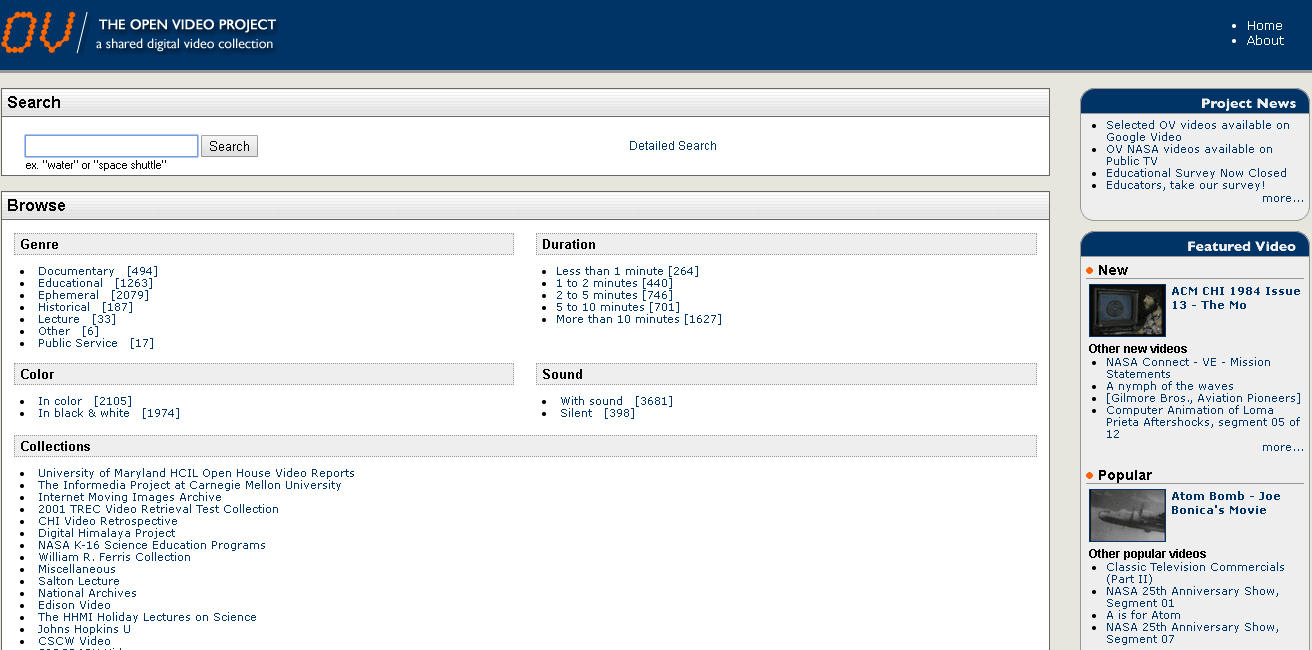Click the Open Video Project OV logo
The width and height of the screenshot is (1312, 650).
40,32
